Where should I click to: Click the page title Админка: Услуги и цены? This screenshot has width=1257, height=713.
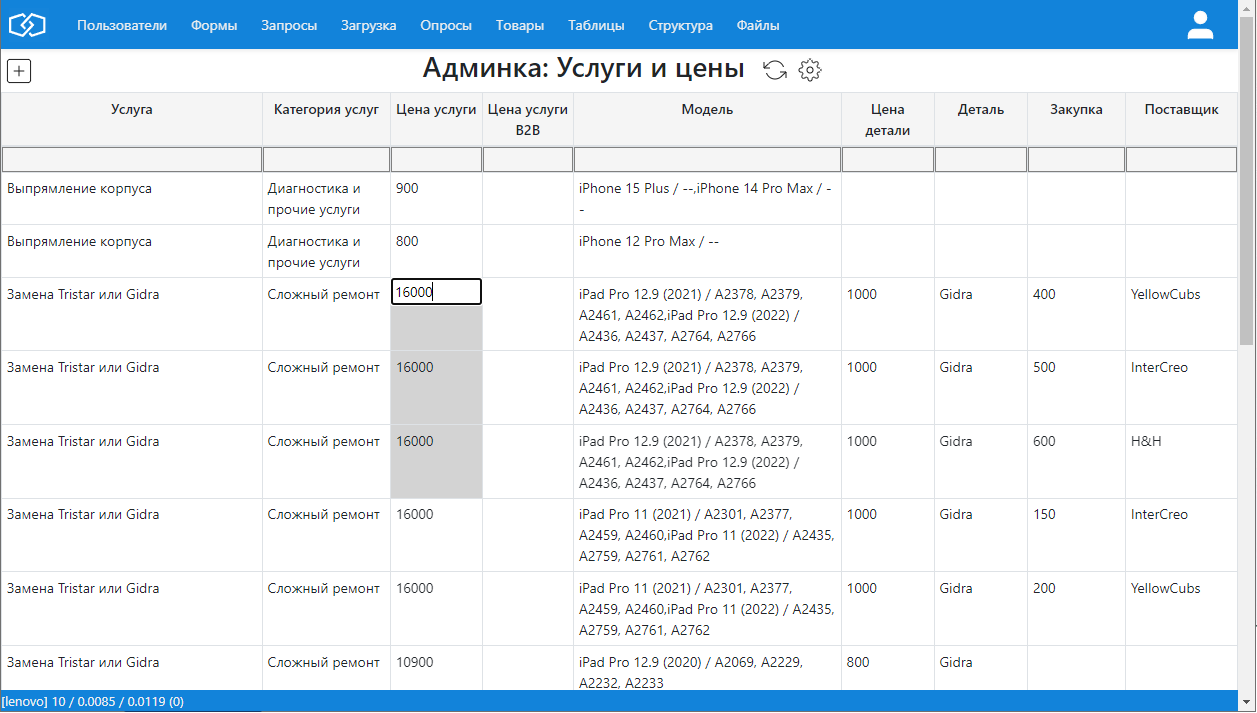pos(583,68)
